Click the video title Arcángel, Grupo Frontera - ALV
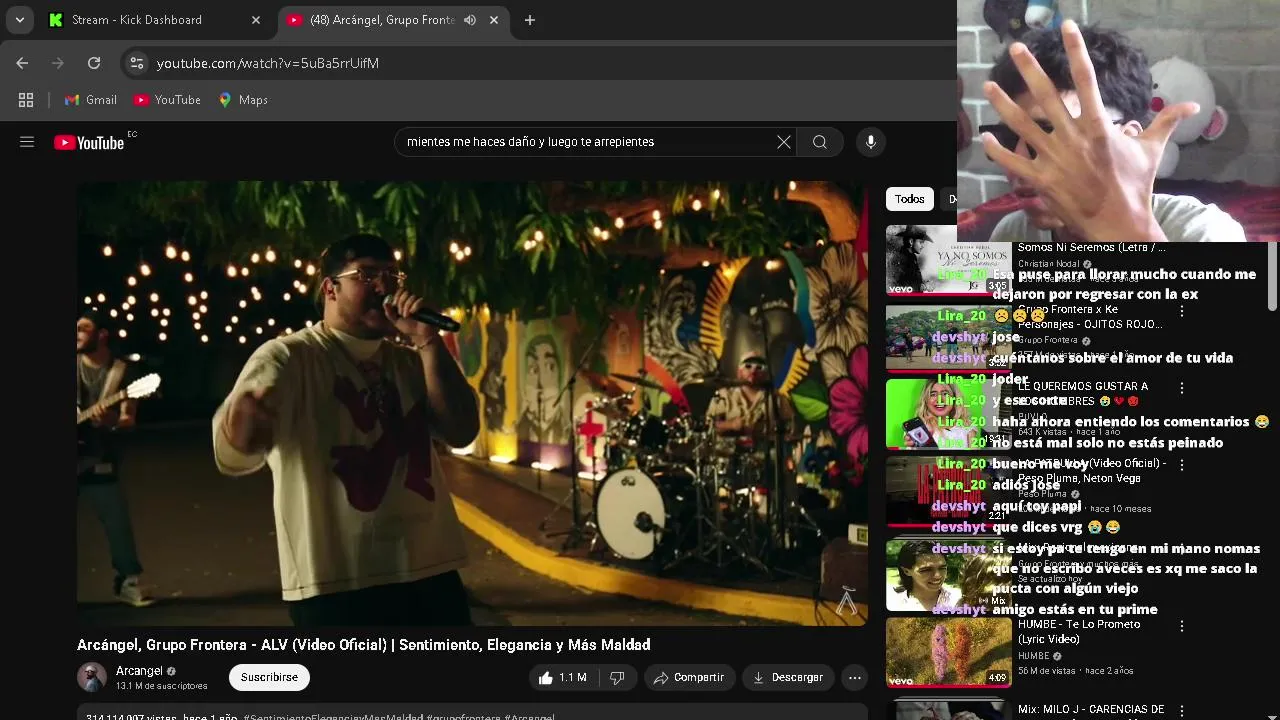This screenshot has width=1280, height=720. tap(364, 645)
